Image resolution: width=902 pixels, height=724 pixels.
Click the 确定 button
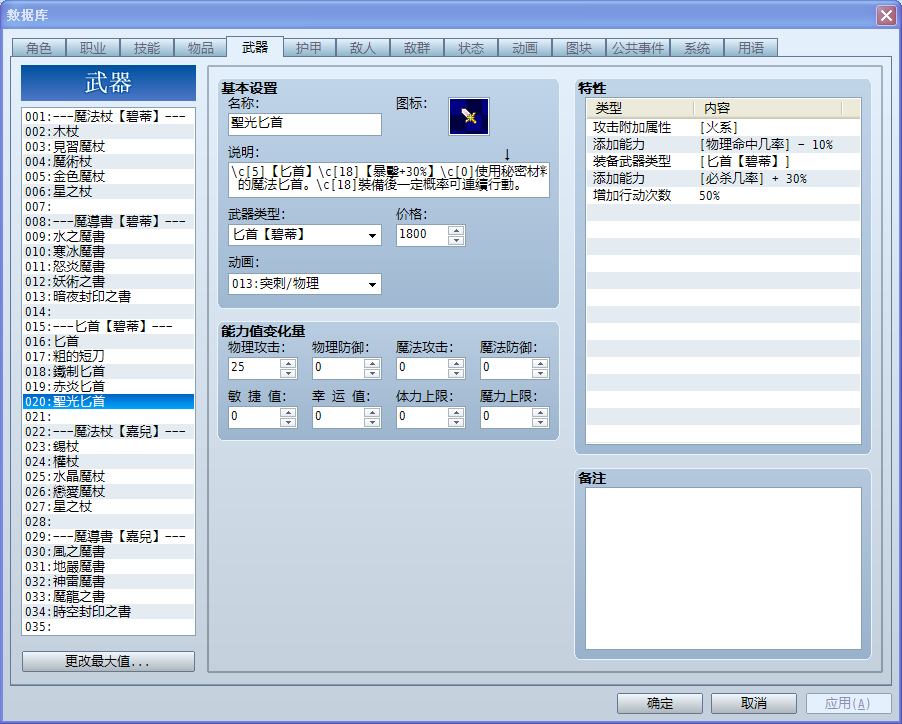(x=660, y=703)
